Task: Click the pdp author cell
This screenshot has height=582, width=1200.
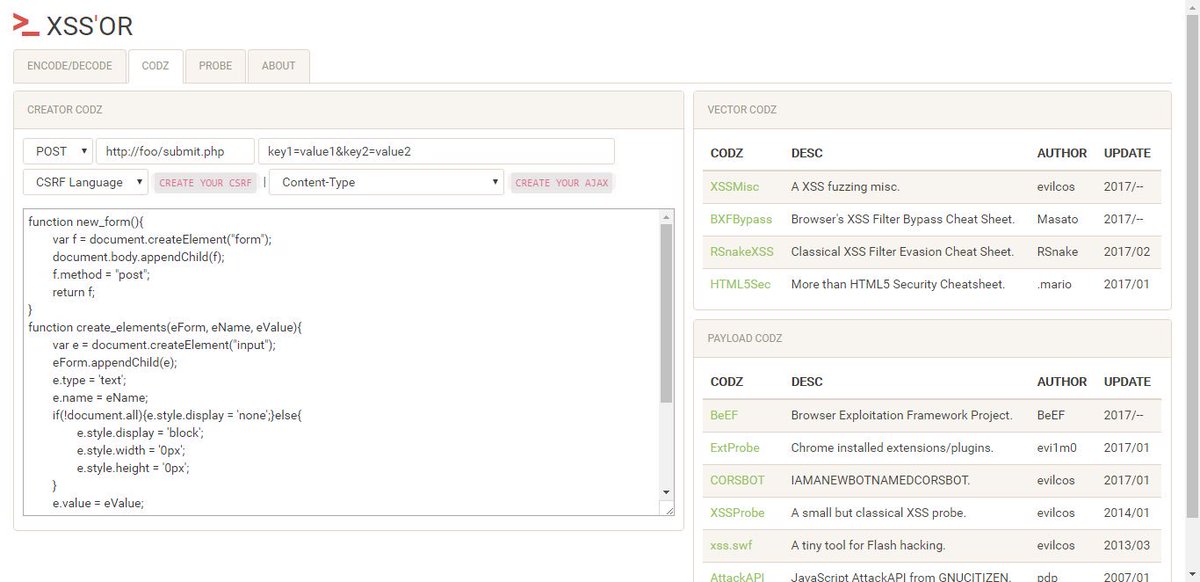Action: tap(1048, 577)
